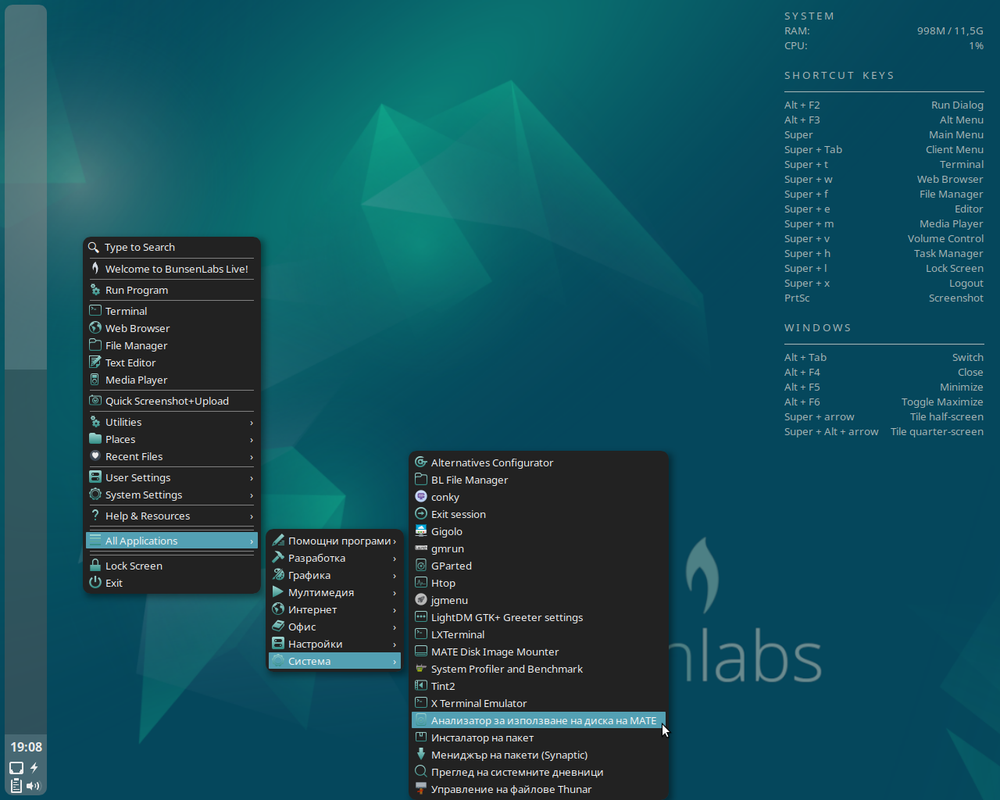This screenshot has width=1000, height=800.
Task: Open the Настройки category
Action: [x=335, y=644]
